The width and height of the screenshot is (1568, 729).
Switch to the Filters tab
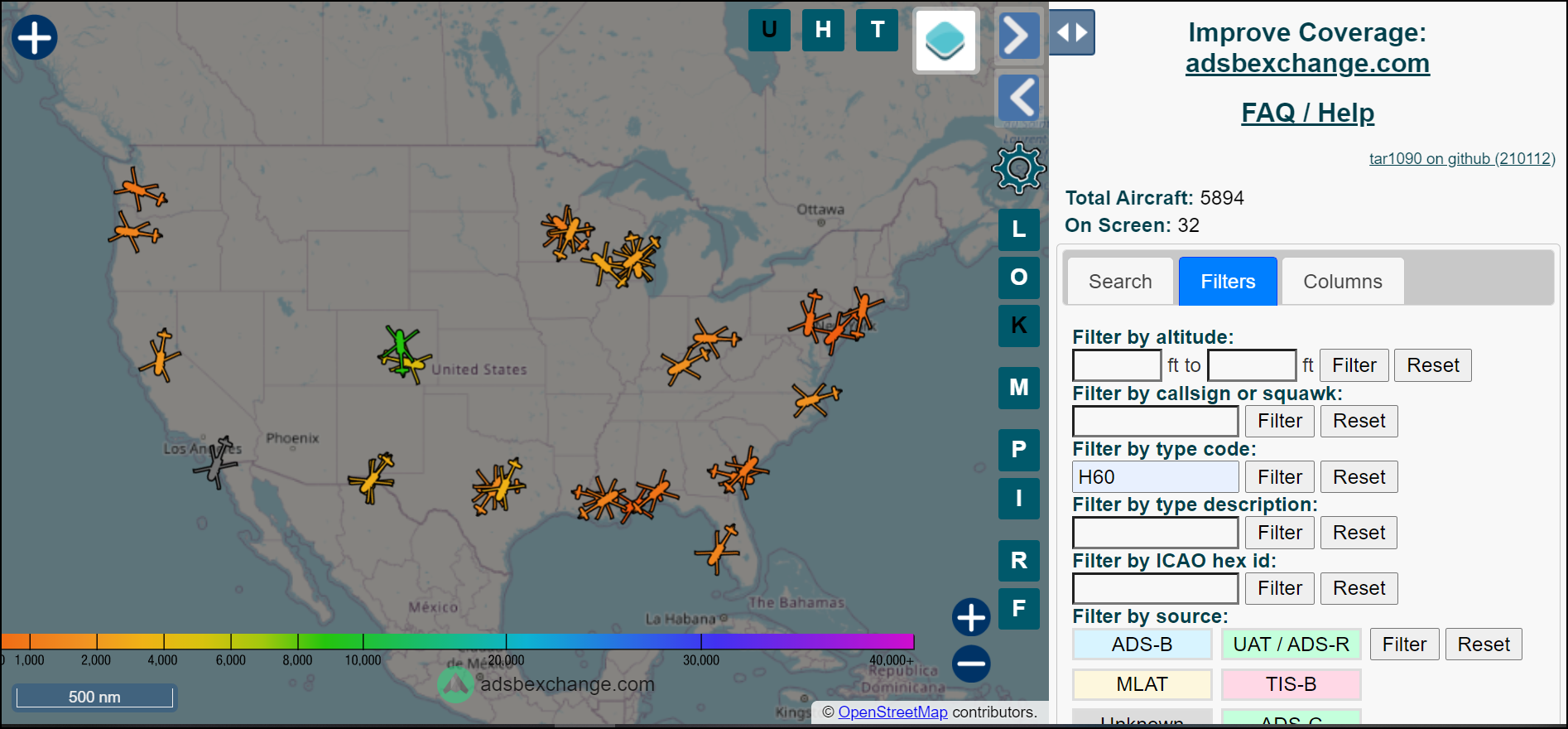click(1228, 282)
